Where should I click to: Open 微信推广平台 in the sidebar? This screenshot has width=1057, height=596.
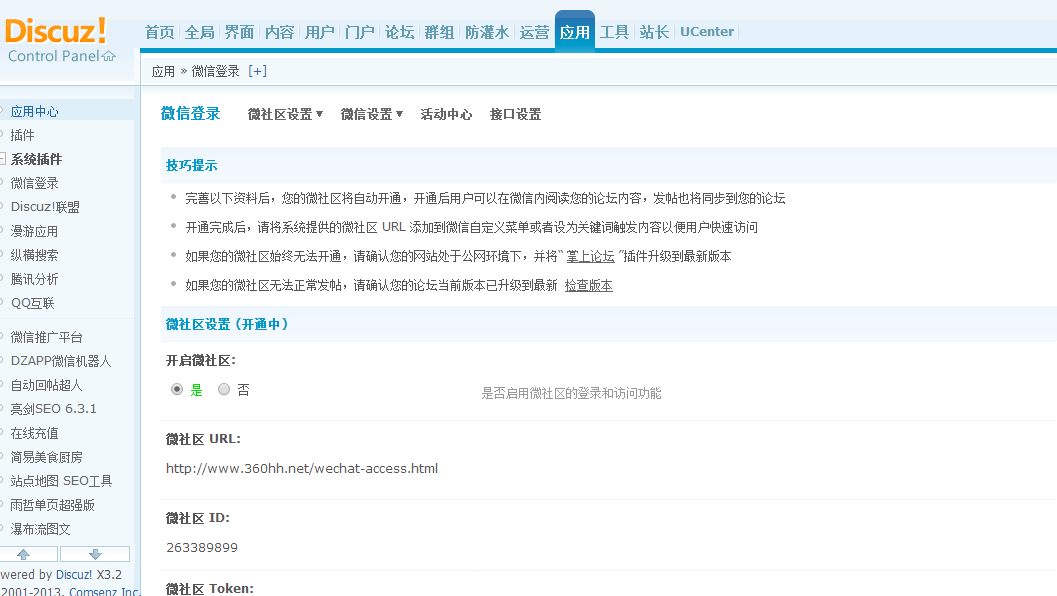coord(47,337)
